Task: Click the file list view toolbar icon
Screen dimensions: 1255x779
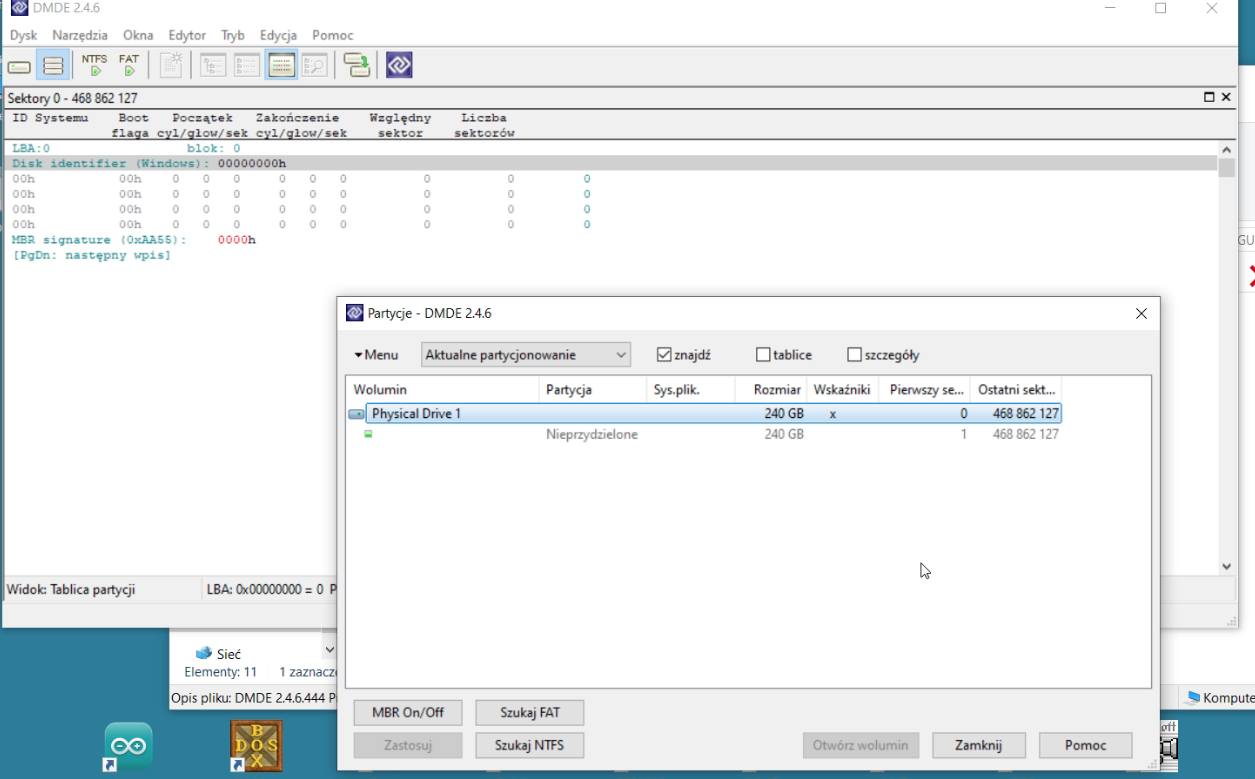Action: (x=247, y=66)
